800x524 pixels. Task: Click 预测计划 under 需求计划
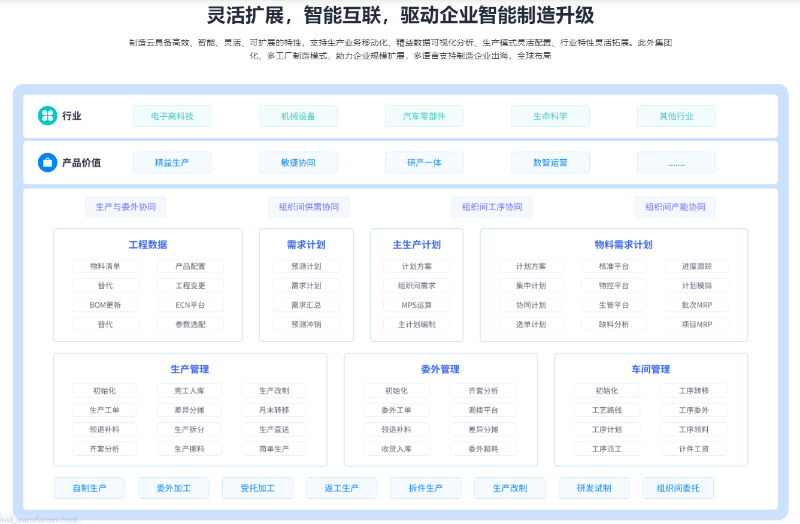(x=306, y=266)
